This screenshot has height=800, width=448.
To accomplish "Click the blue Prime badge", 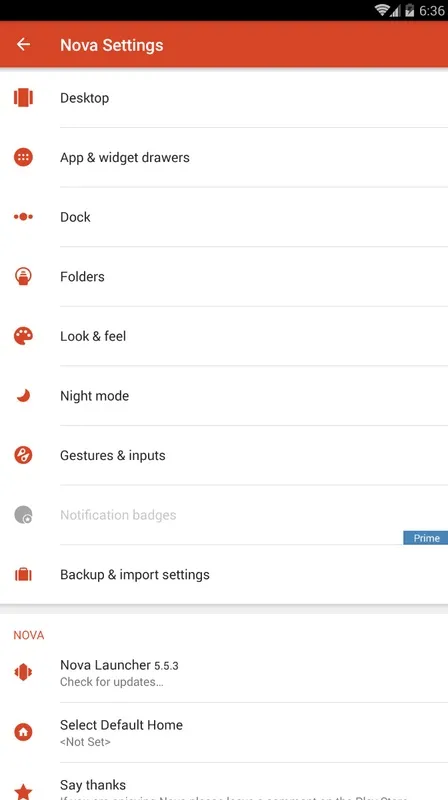I will pos(426,538).
